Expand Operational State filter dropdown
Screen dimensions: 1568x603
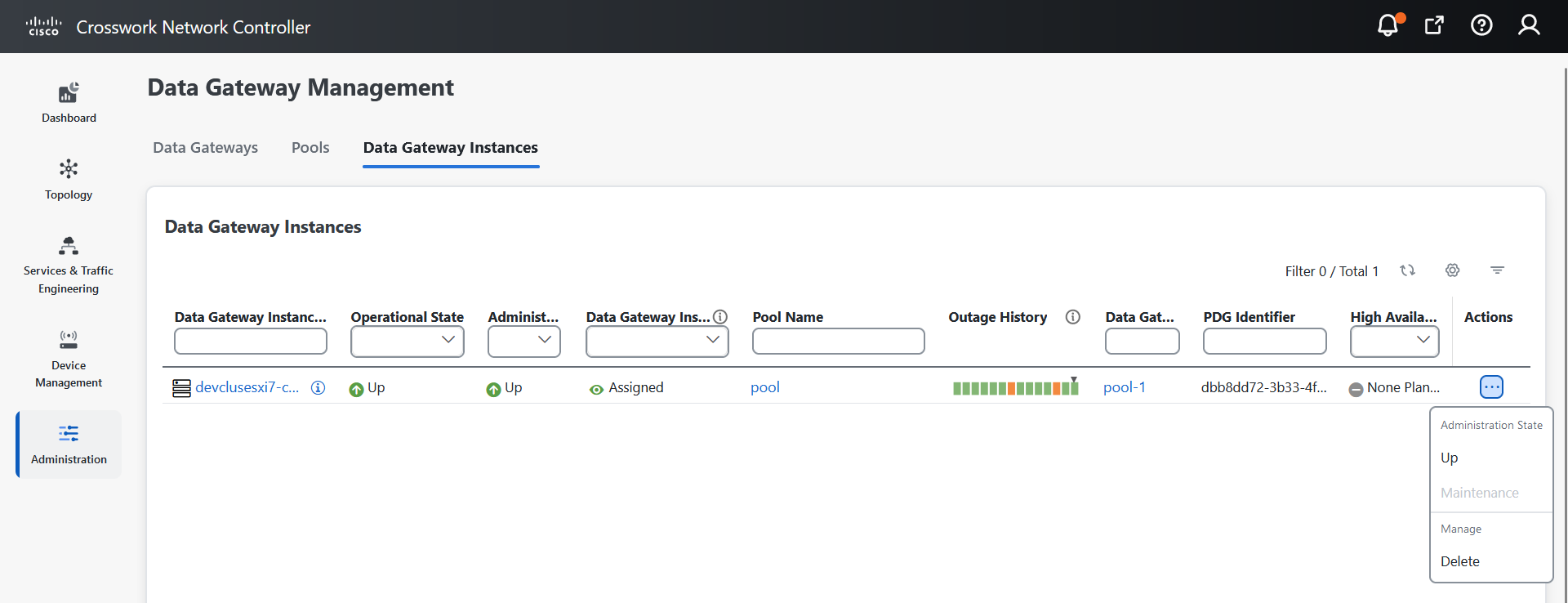(408, 341)
